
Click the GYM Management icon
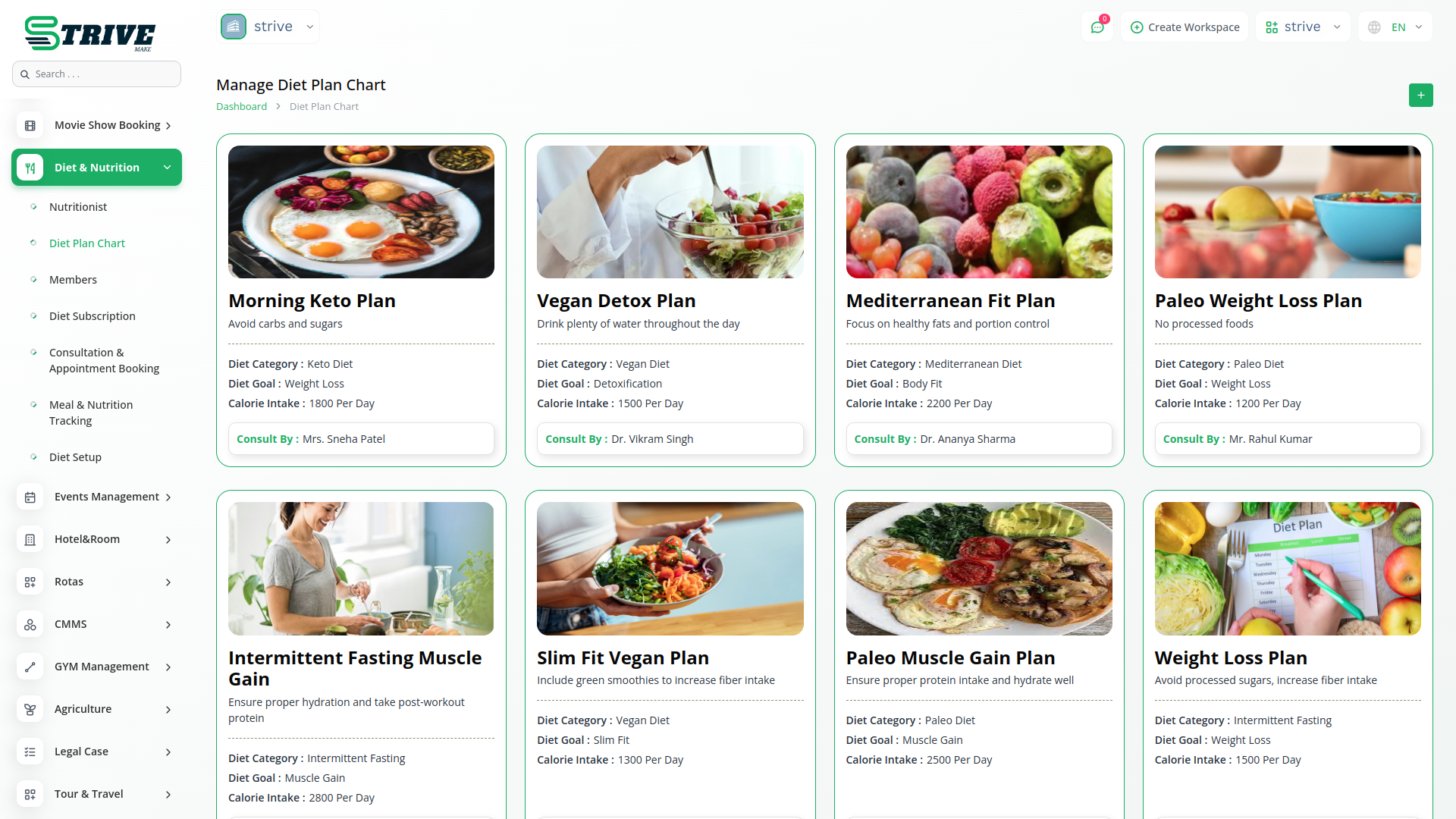click(30, 667)
